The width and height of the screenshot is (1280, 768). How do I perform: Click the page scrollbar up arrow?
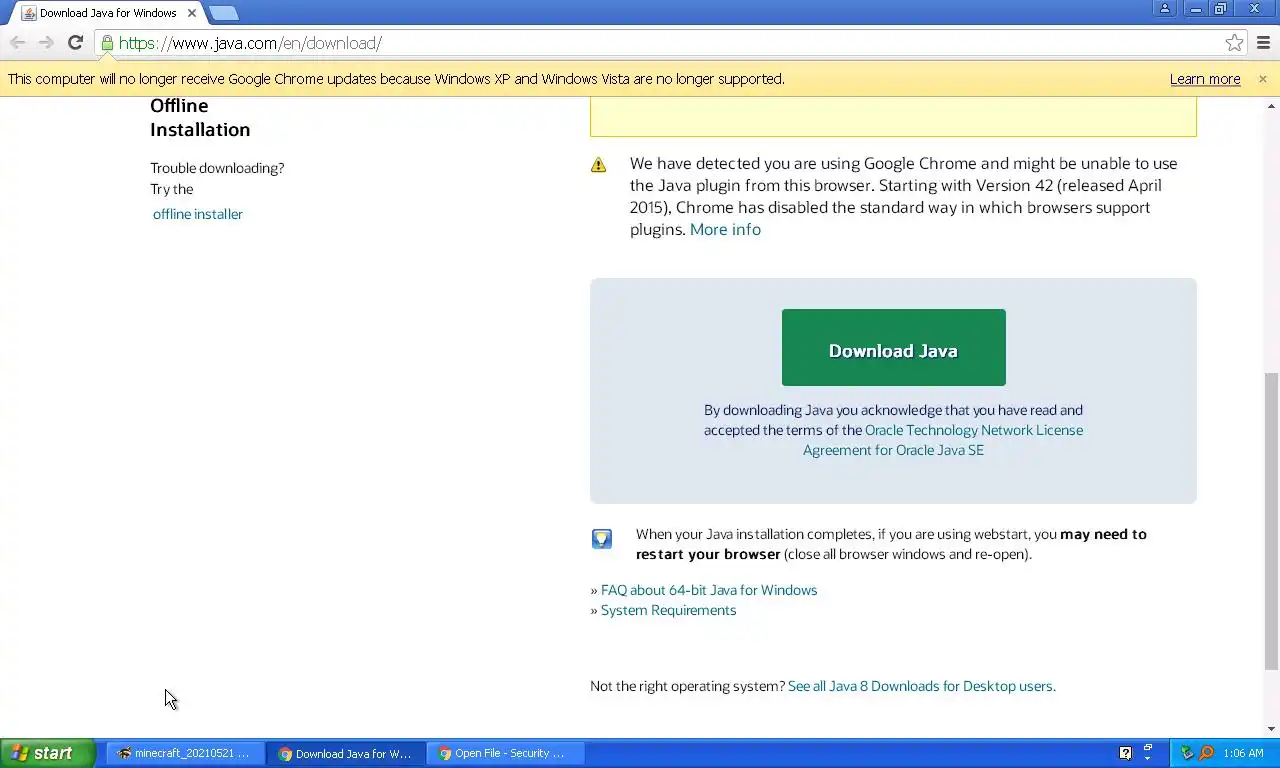[1271, 105]
